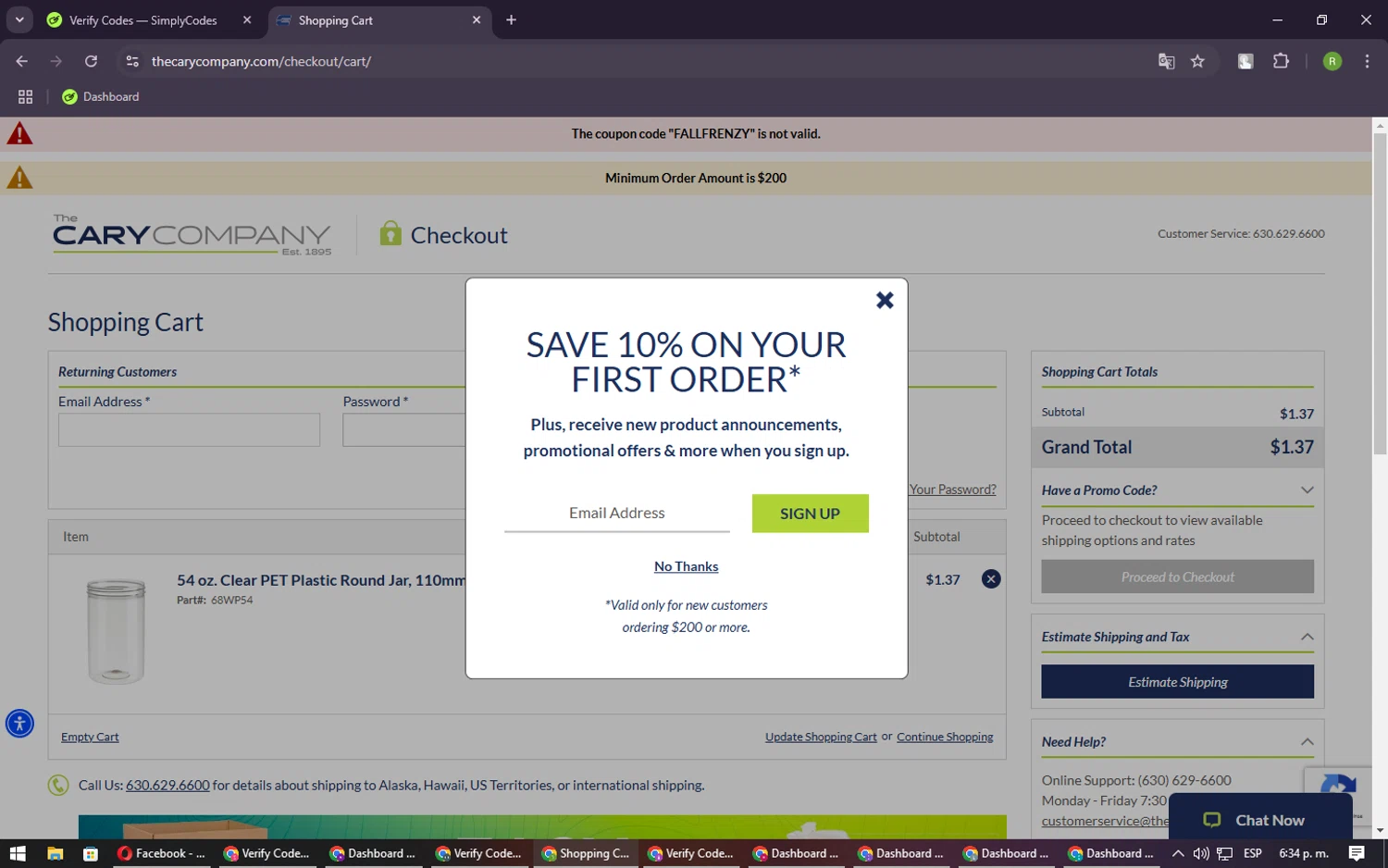Collapse the Need Help section
The image size is (1388, 868).
coord(1177,742)
